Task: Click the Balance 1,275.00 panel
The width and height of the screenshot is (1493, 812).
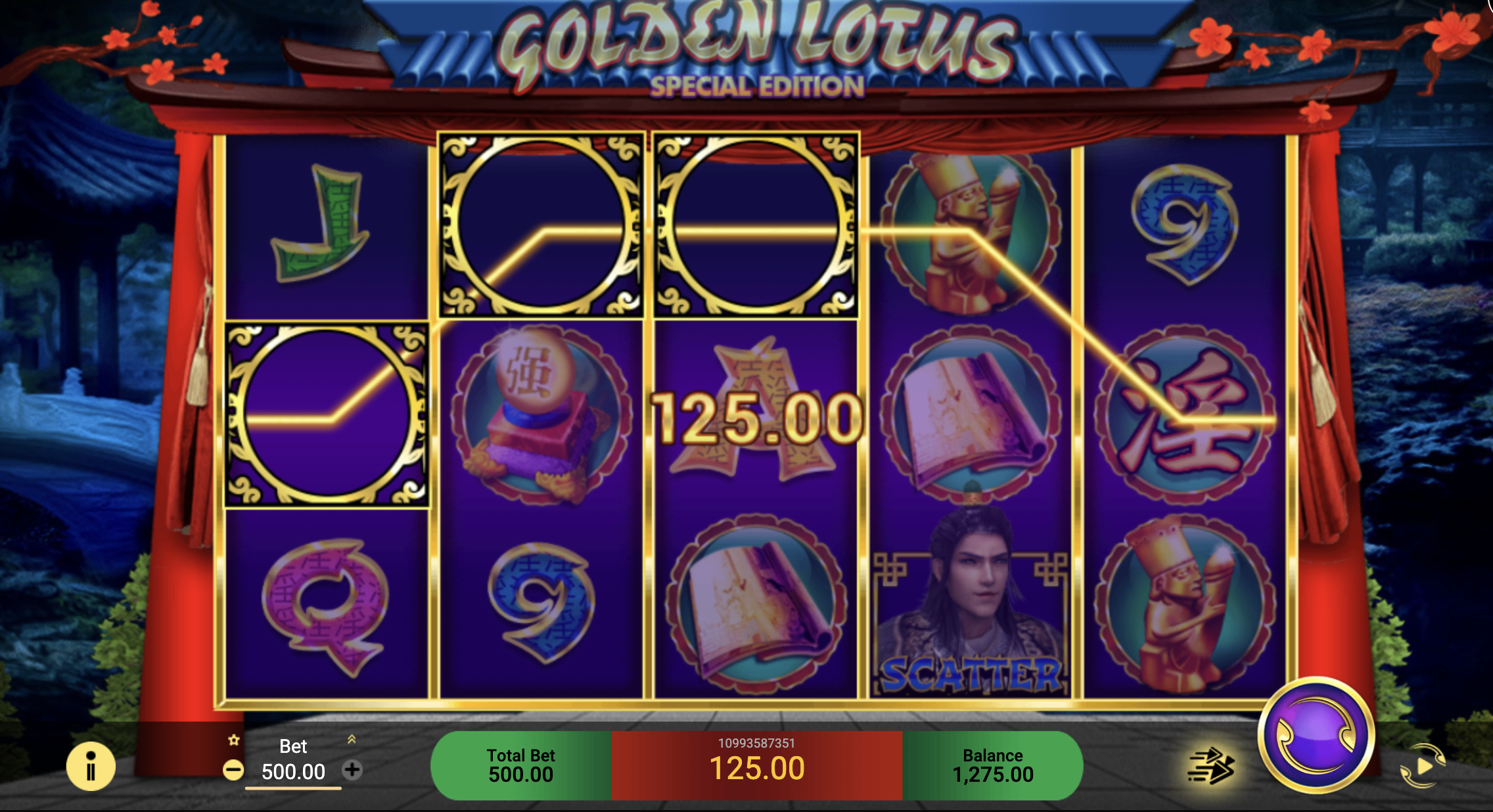Action: point(993,765)
